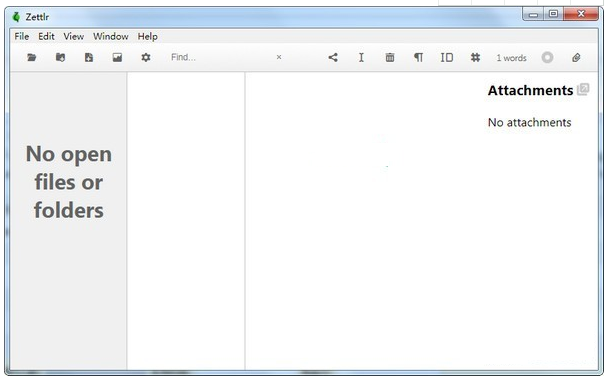This screenshot has width=607, height=380.
Task: Click the open folder toolbar icon
Action: tap(32, 58)
